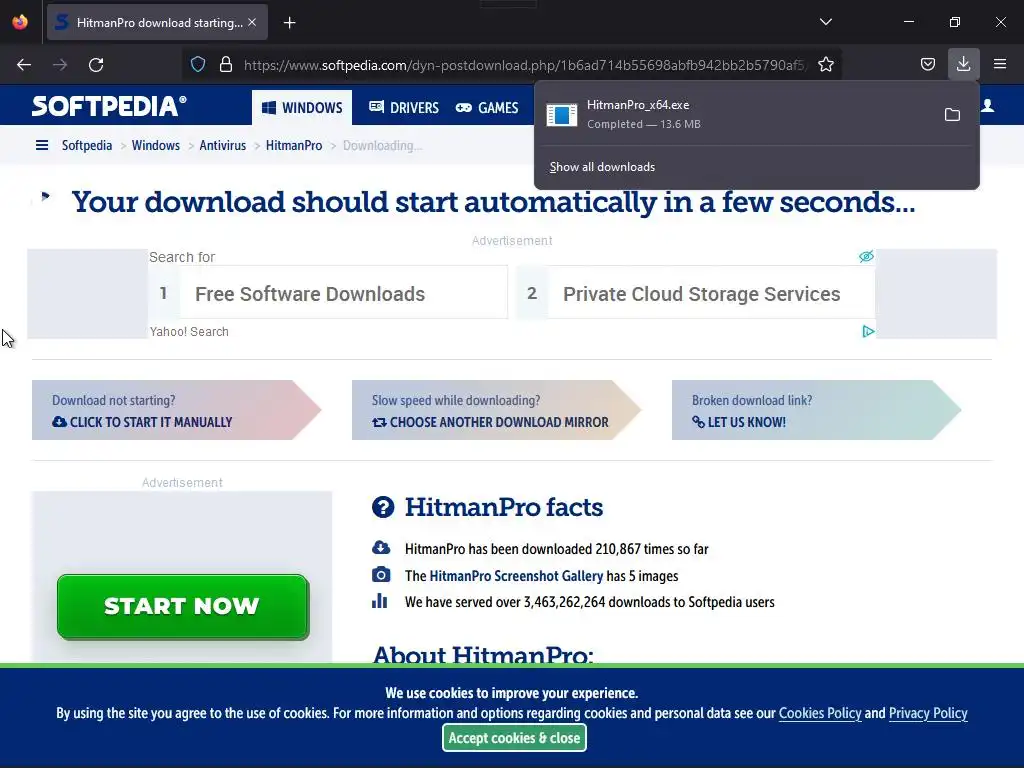The width and height of the screenshot is (1024, 768).
Task: Open the Pocket save icon
Action: coord(927,64)
